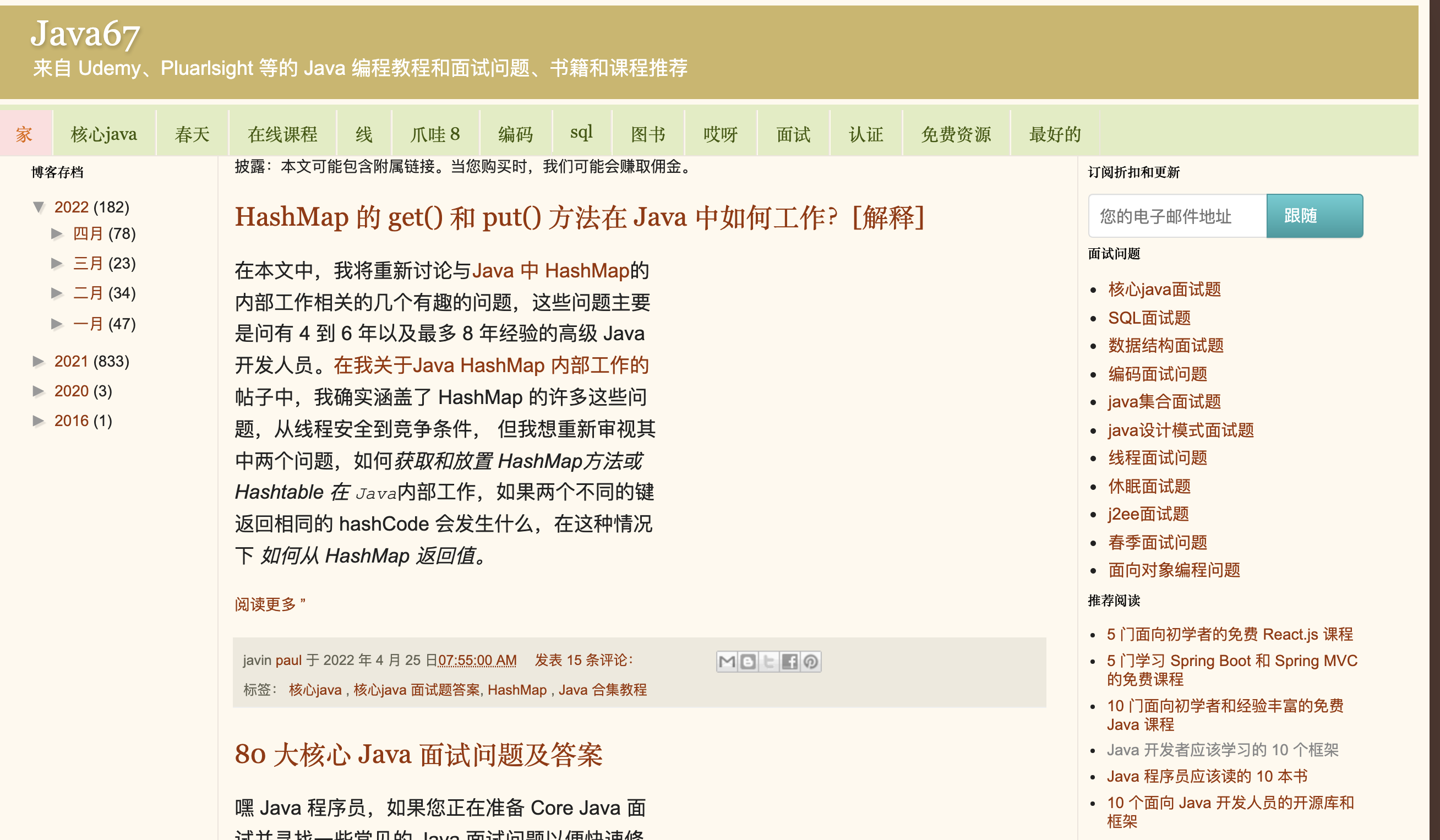Click the BlogThis Blogger share icon

pyautogui.click(x=748, y=662)
